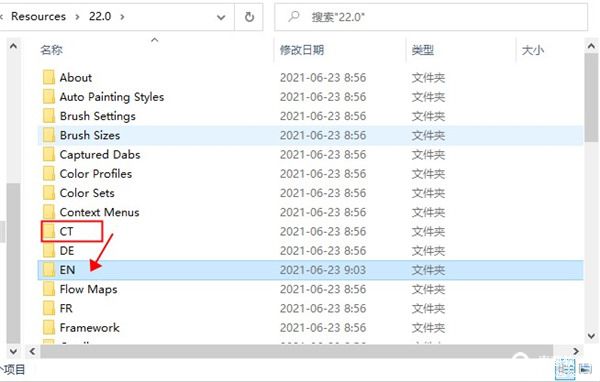This screenshot has width=600, height=382.
Task: Select the About folder icon
Action: coord(49,77)
